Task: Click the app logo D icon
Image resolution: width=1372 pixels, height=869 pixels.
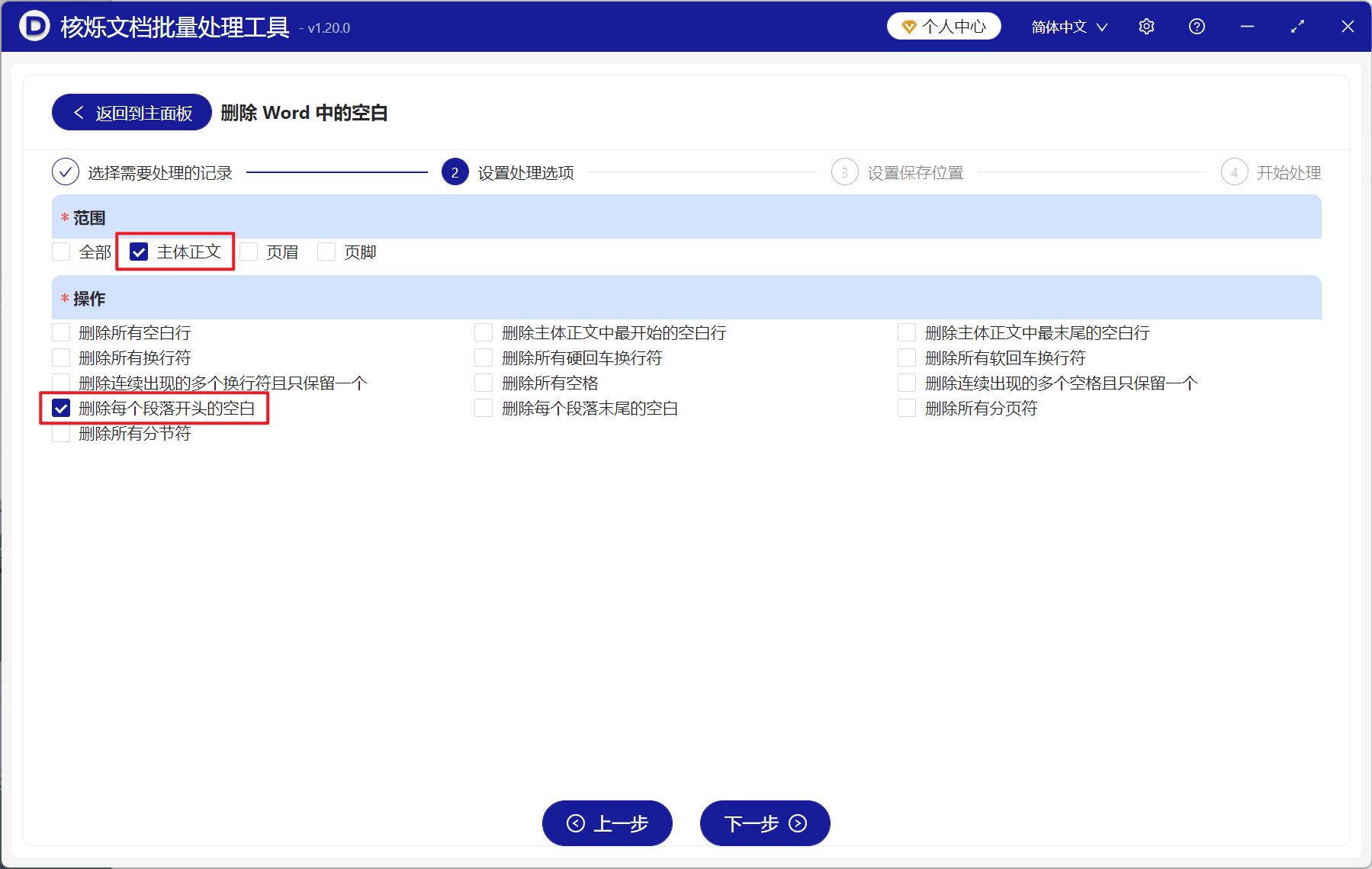Action: (34, 25)
